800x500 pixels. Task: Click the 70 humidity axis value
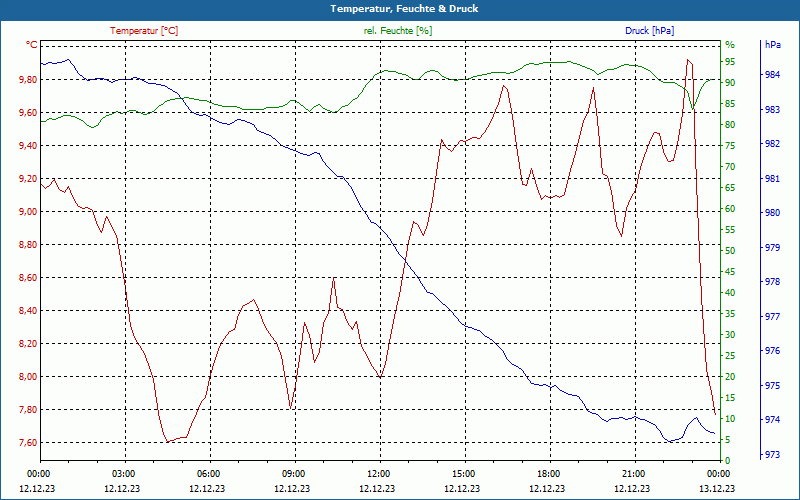730,167
